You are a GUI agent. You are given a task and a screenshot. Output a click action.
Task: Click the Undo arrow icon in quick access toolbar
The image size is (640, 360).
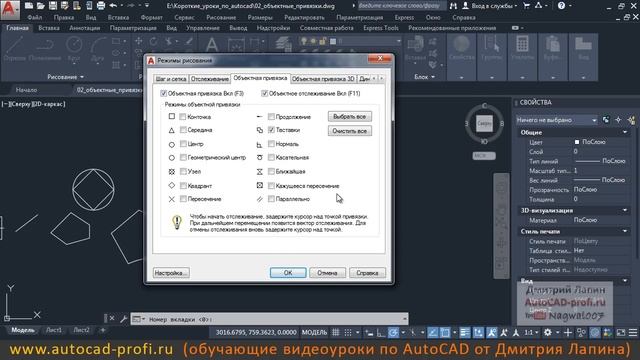[113, 6]
